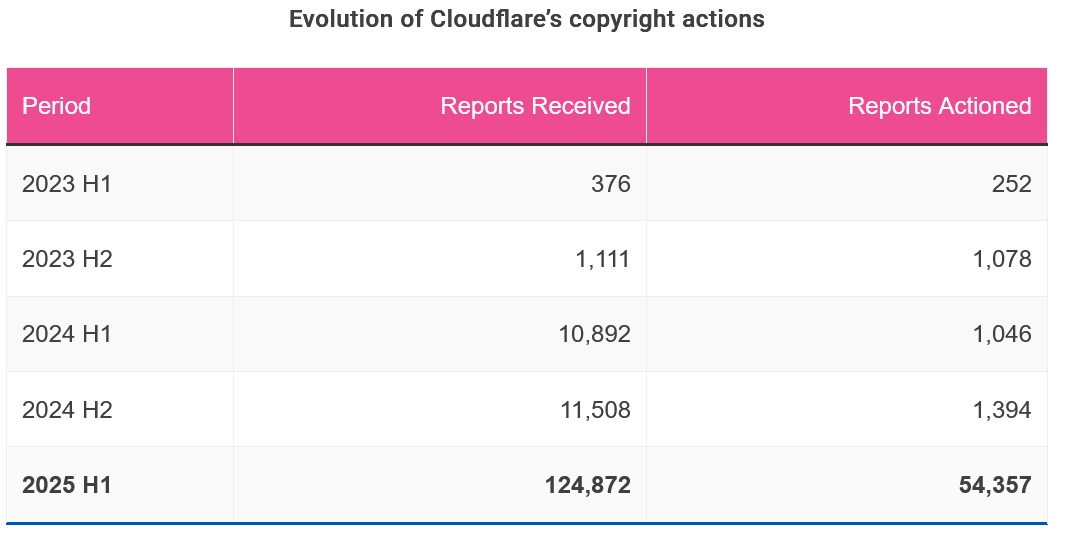Screen dimensions: 1068x534
Task: Click the Reports Received column header
Action: (x=535, y=106)
